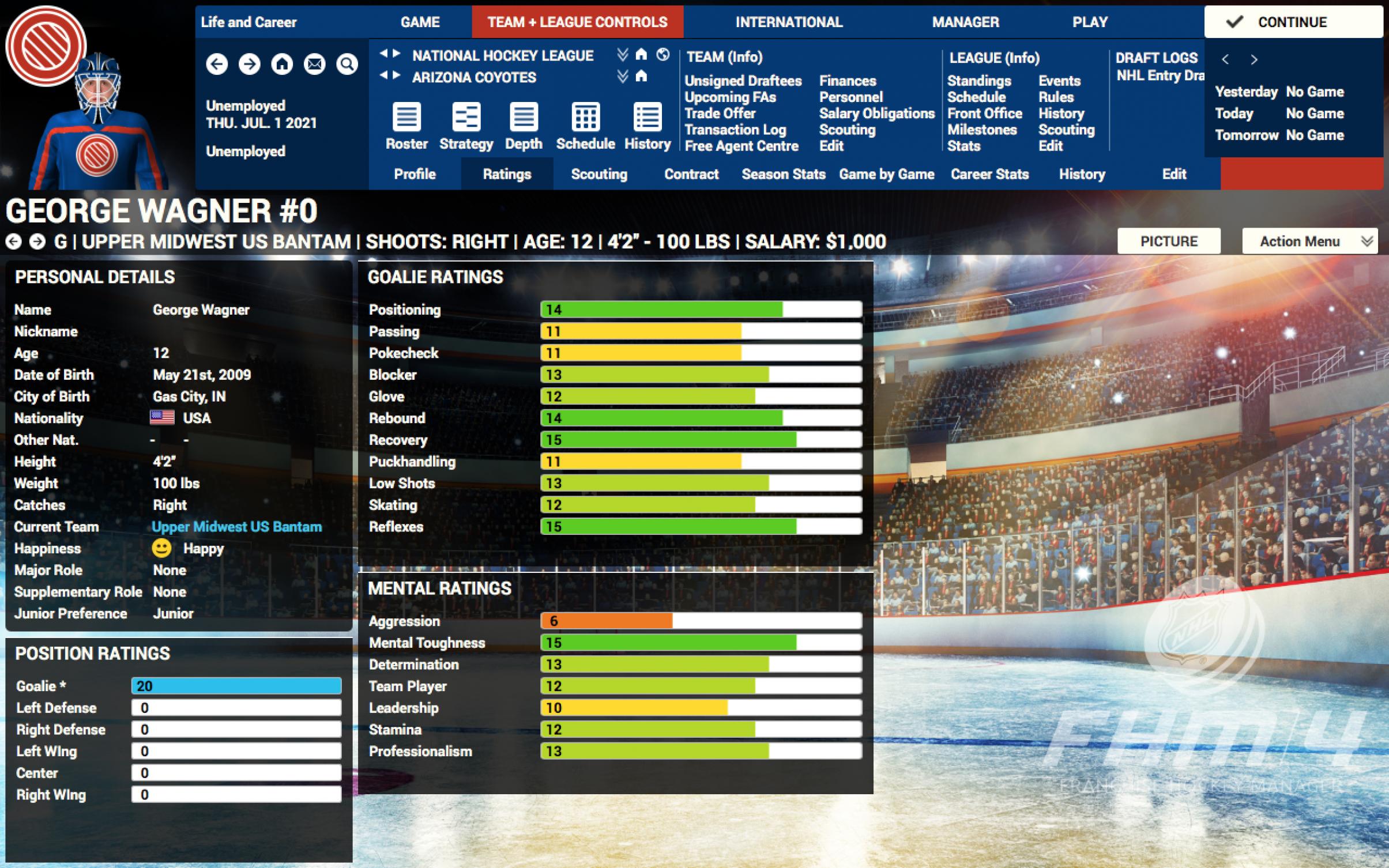
Task: Click the manager home icon in navigation
Action: [282, 64]
